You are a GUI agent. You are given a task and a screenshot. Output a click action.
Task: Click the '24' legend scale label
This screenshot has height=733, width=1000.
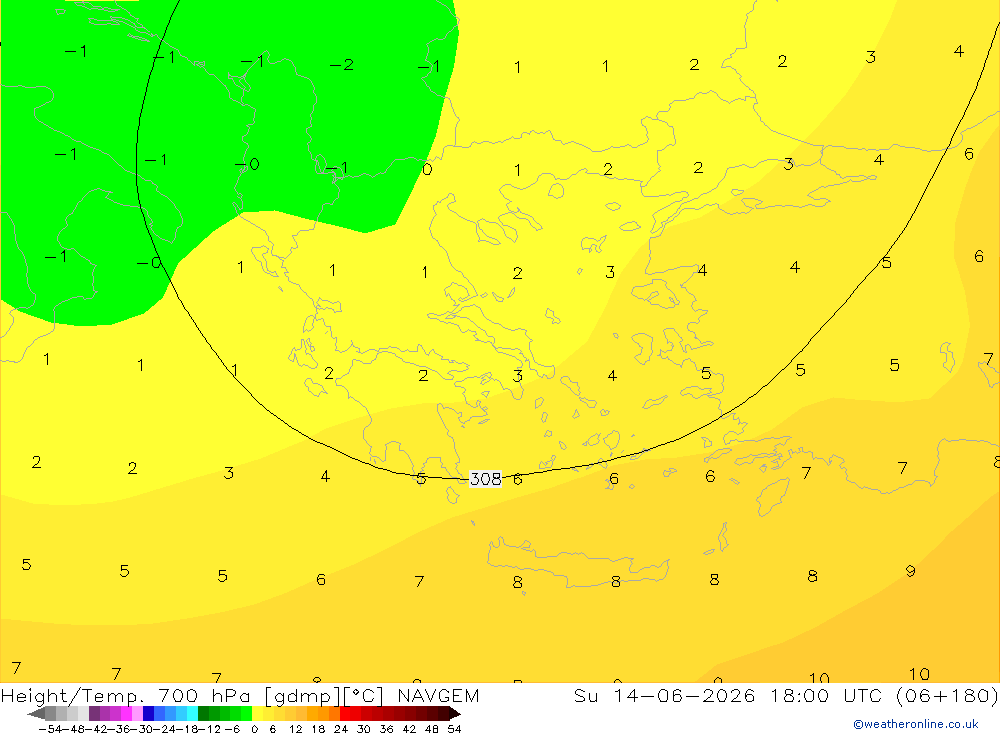(x=341, y=729)
